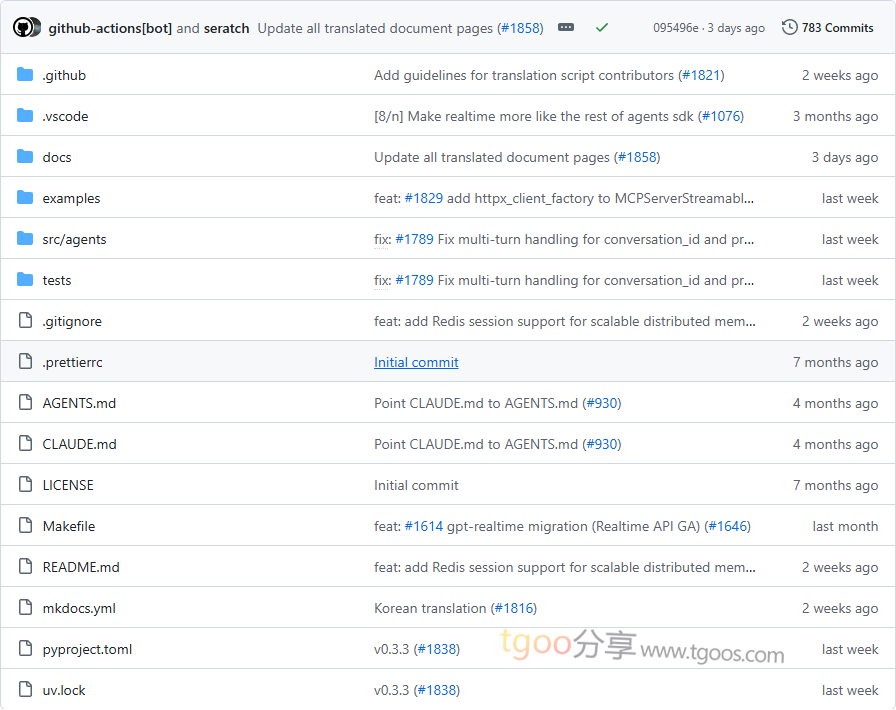This screenshot has height=710, width=896.
Task: Click the github-actions bot avatar icon
Action: coord(27,28)
